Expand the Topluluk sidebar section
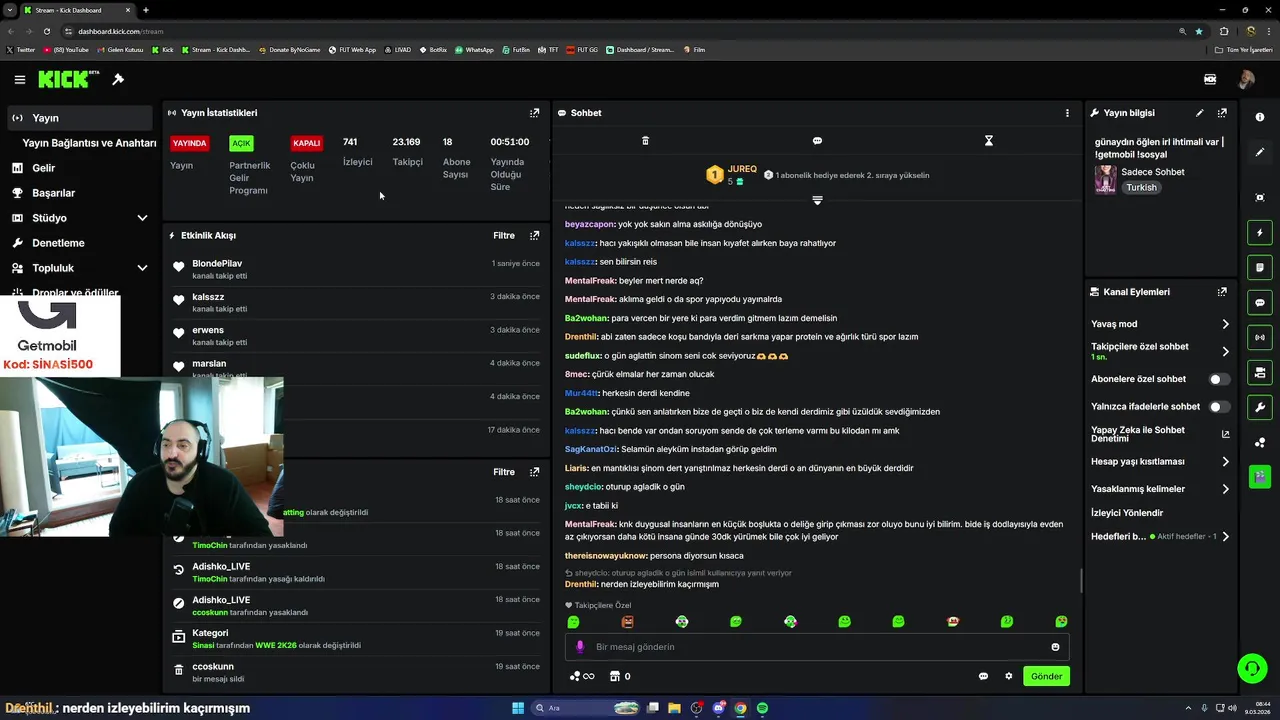 click(x=142, y=268)
